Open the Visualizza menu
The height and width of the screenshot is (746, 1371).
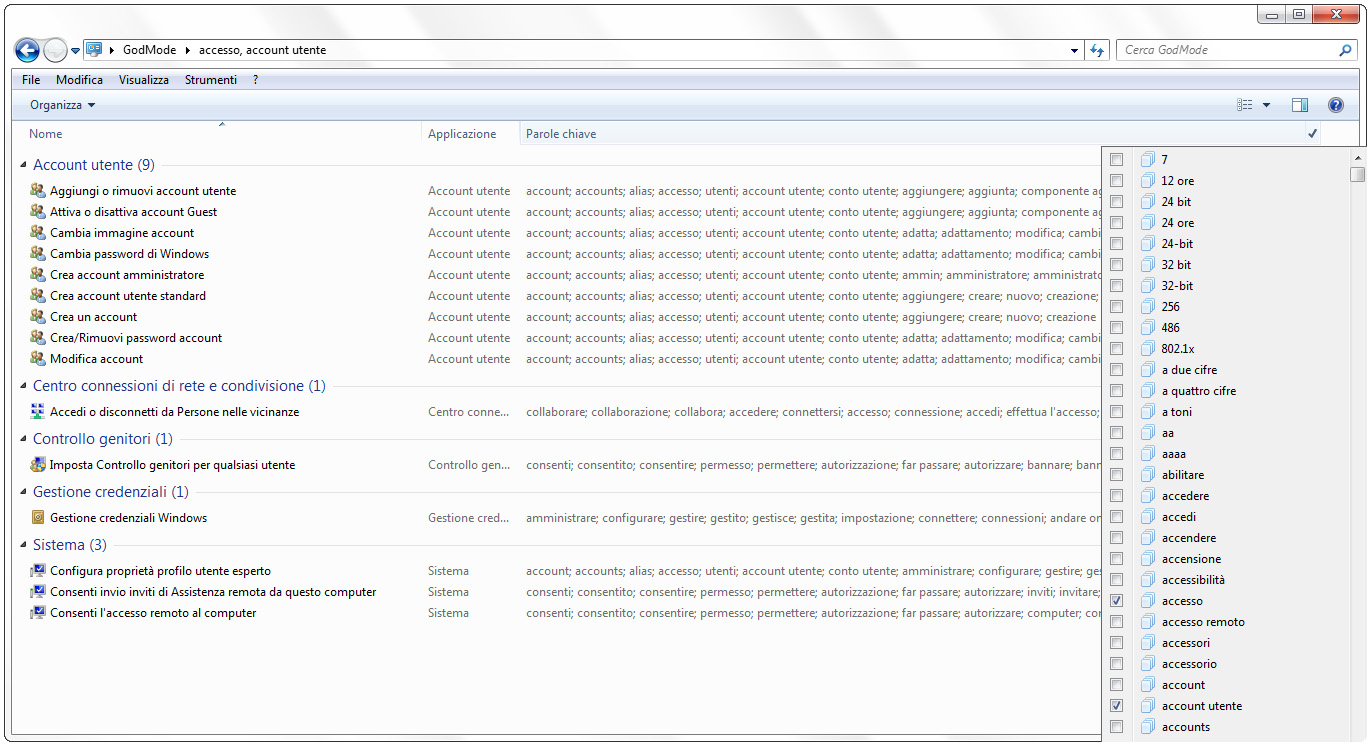(144, 80)
